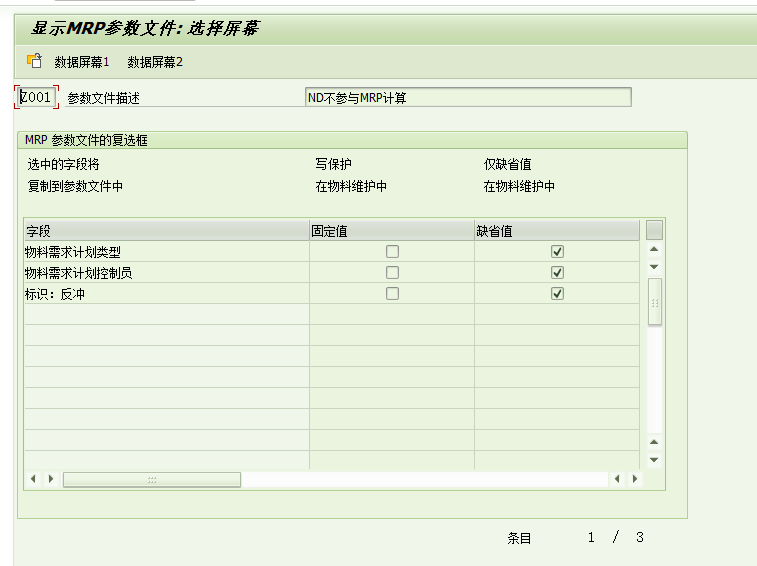The width and height of the screenshot is (757, 566).
Task: Click the Z001 profile code field
Action: pos(36,97)
